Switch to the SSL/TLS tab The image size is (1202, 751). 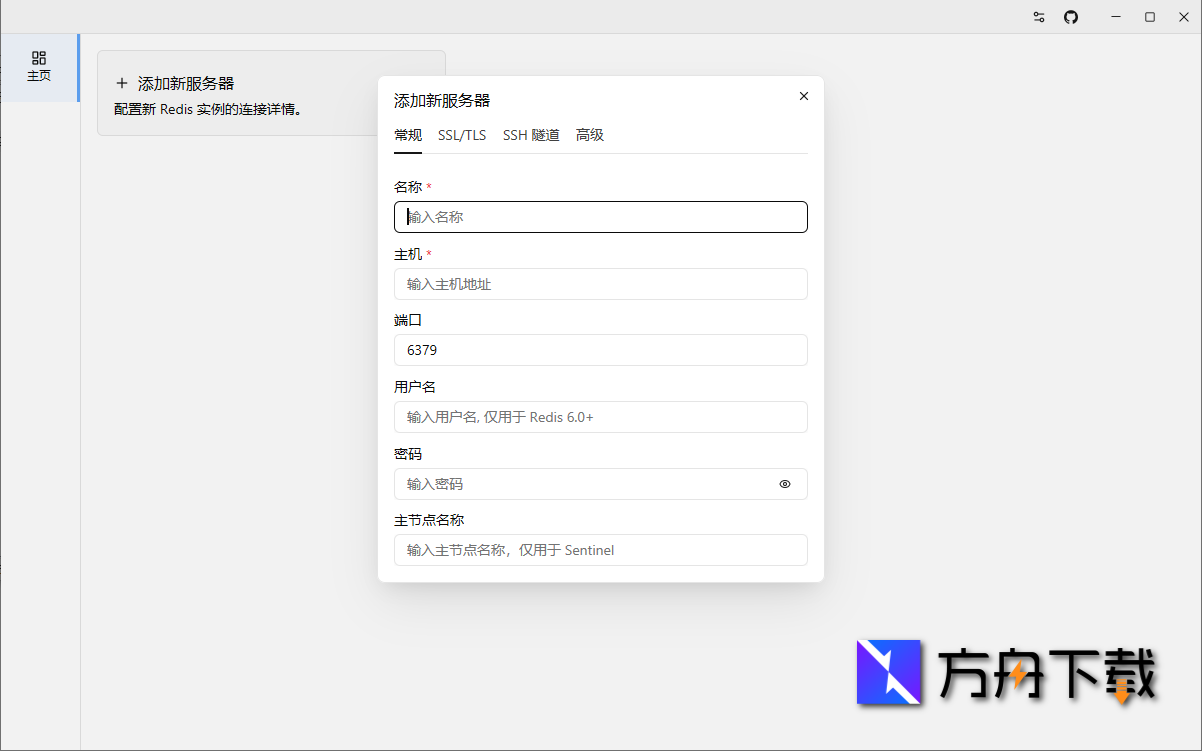[x=461, y=135]
